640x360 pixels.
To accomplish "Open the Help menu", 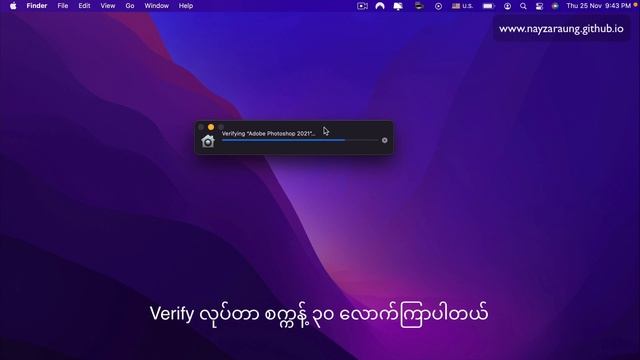I will [186, 6].
